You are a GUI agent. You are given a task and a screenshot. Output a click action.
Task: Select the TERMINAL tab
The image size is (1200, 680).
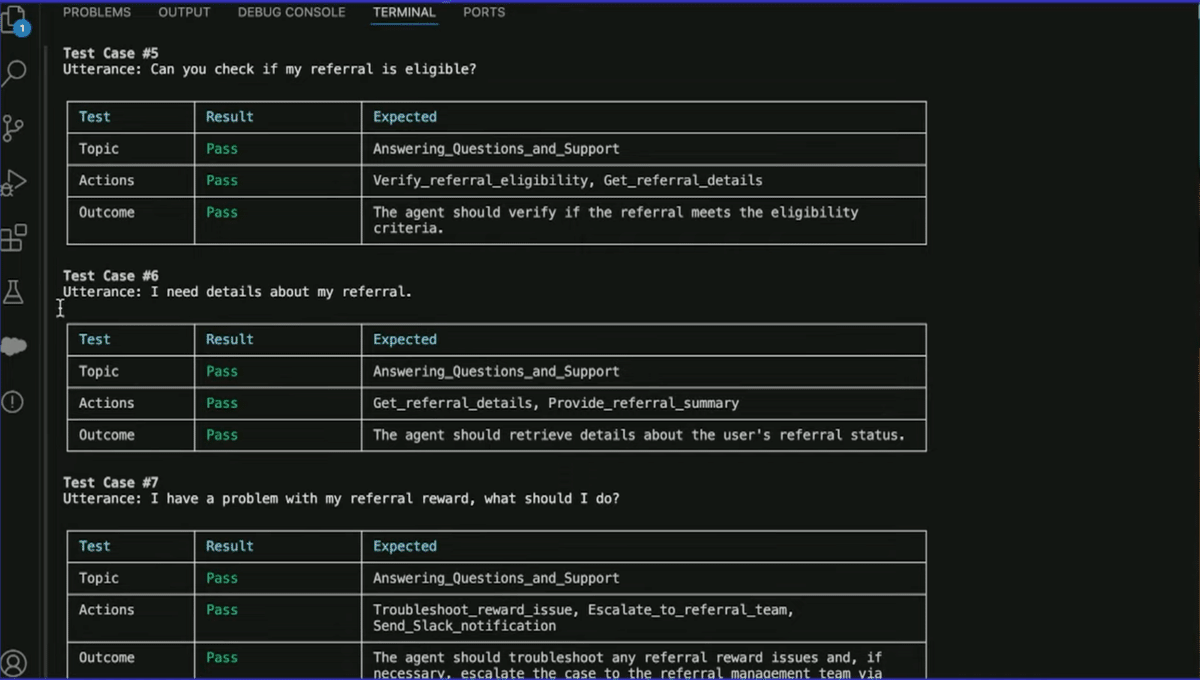(x=404, y=12)
